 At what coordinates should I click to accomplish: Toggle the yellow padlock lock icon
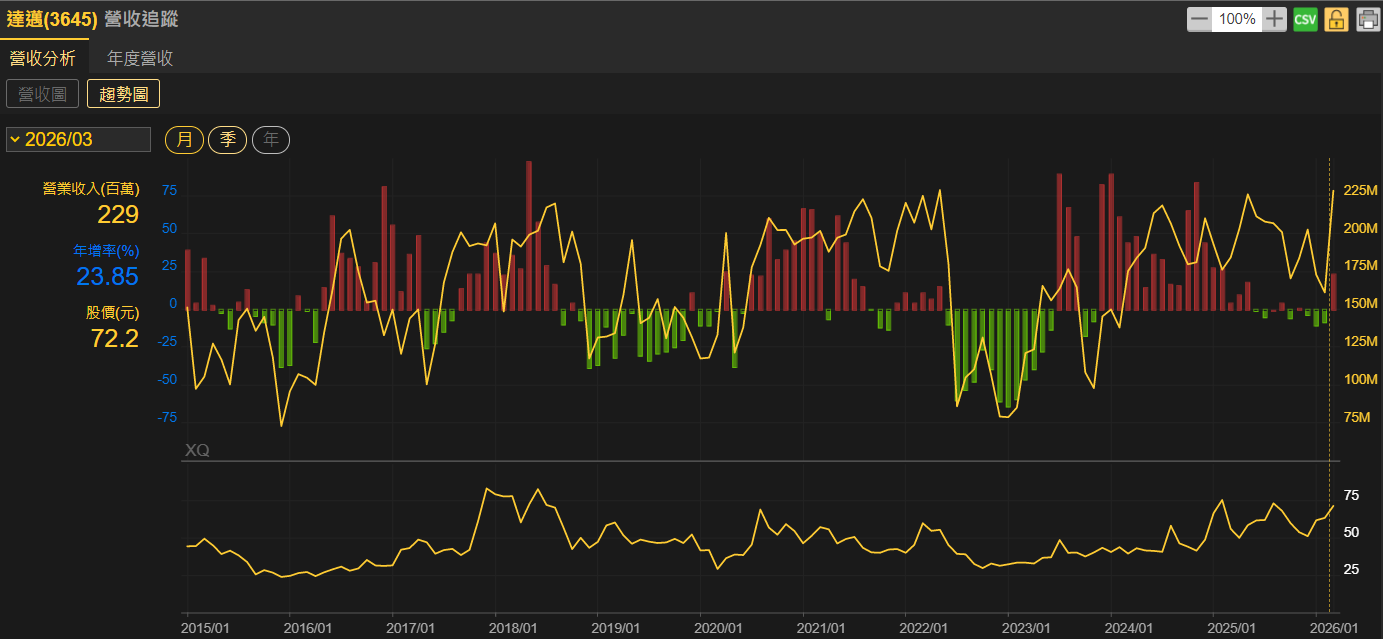[x=1337, y=19]
